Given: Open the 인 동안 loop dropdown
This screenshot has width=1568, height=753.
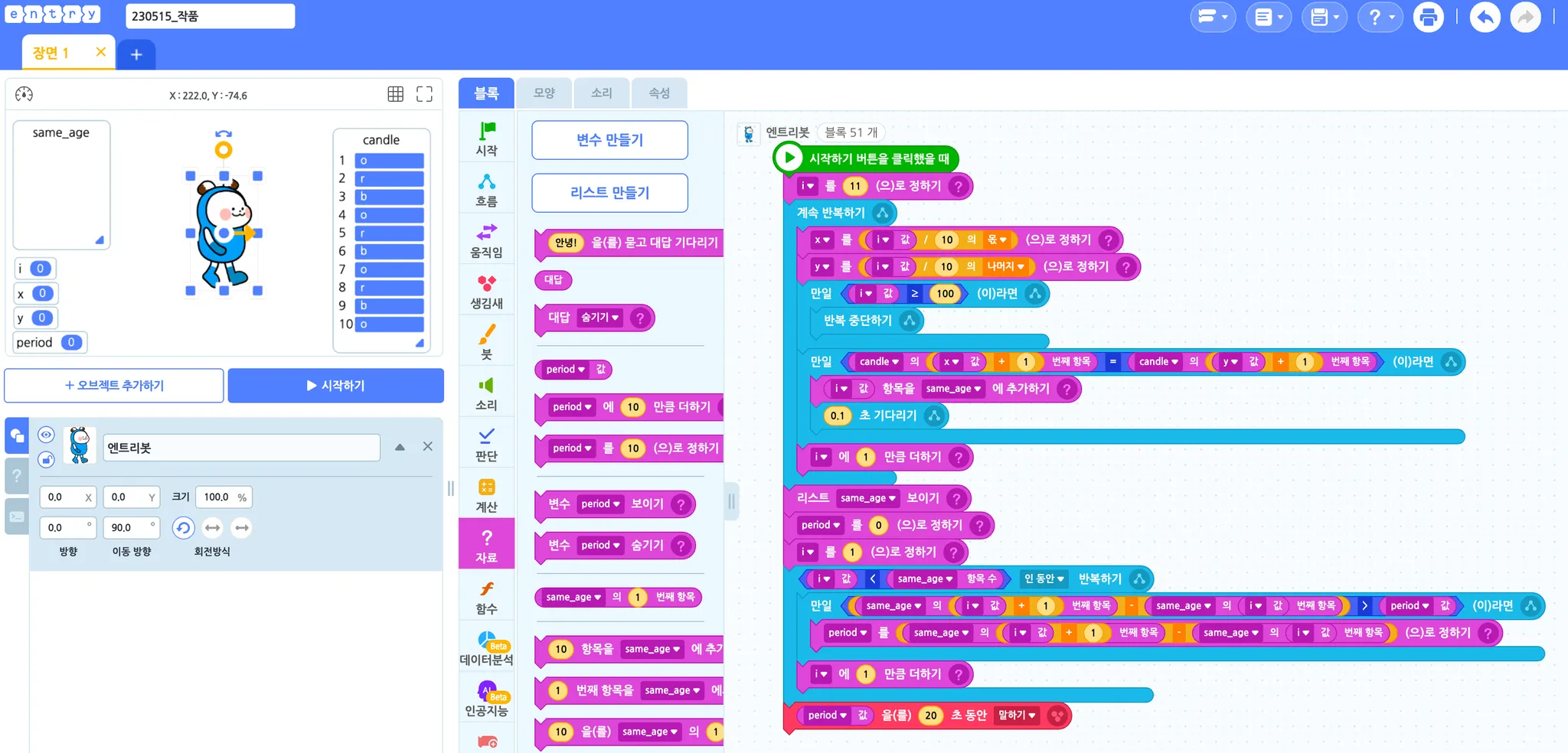Looking at the screenshot, I should [x=1045, y=579].
